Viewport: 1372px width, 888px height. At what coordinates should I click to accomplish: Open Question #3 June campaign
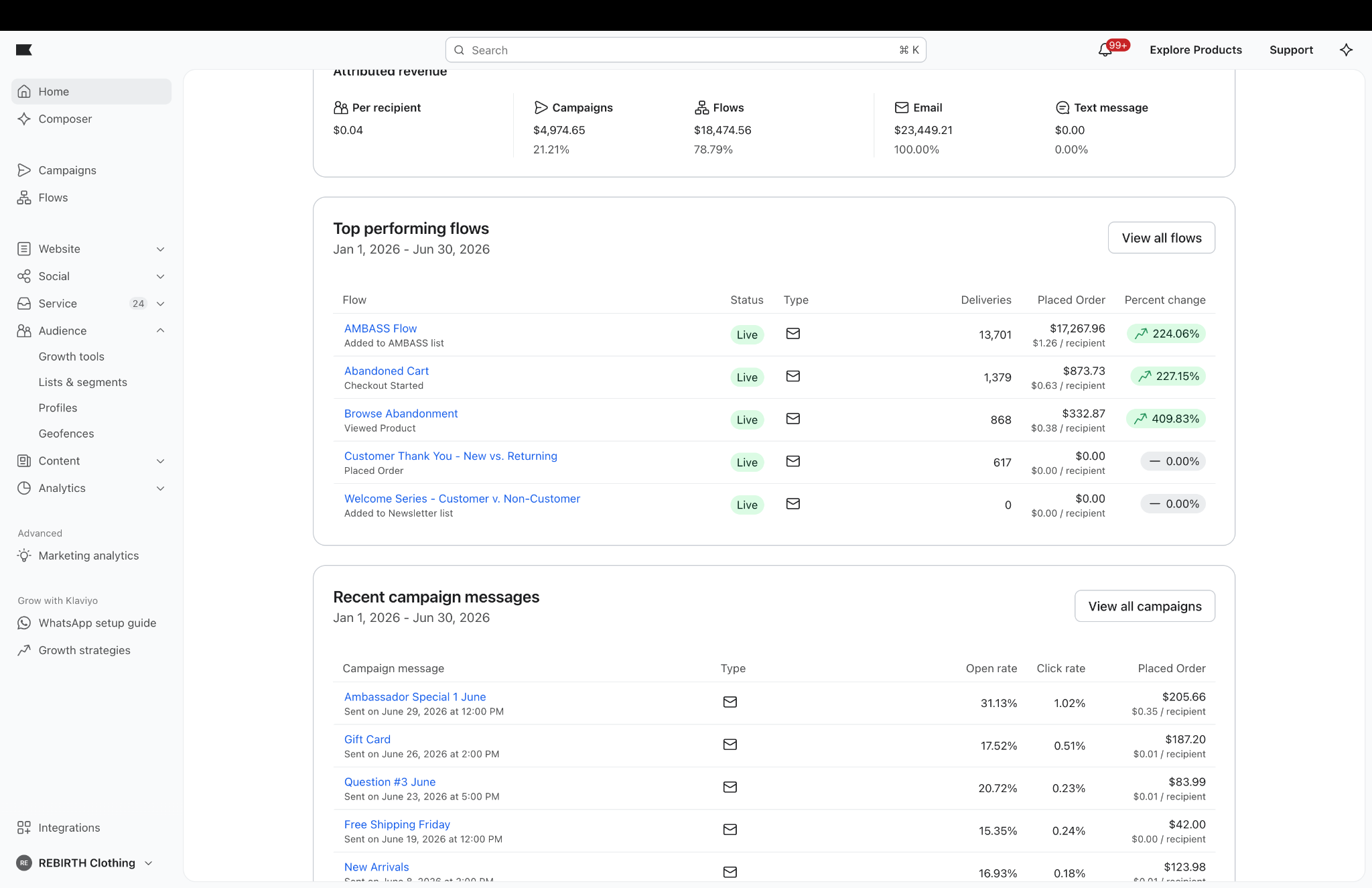coord(390,782)
